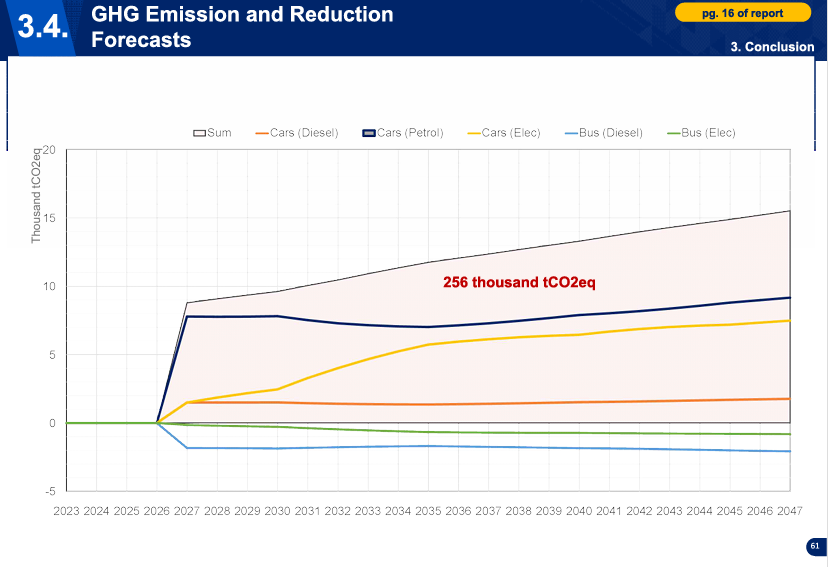828x567 pixels.
Task: Click the 2023 label on the x-axis
Action: [x=66, y=511]
